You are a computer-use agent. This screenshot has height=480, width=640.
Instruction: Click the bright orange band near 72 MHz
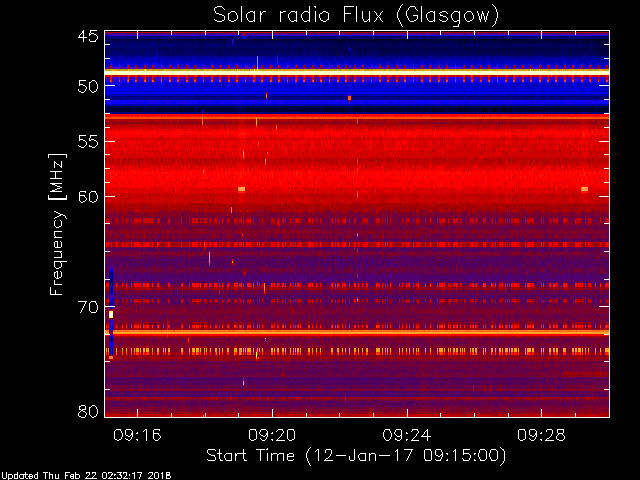[357, 332]
